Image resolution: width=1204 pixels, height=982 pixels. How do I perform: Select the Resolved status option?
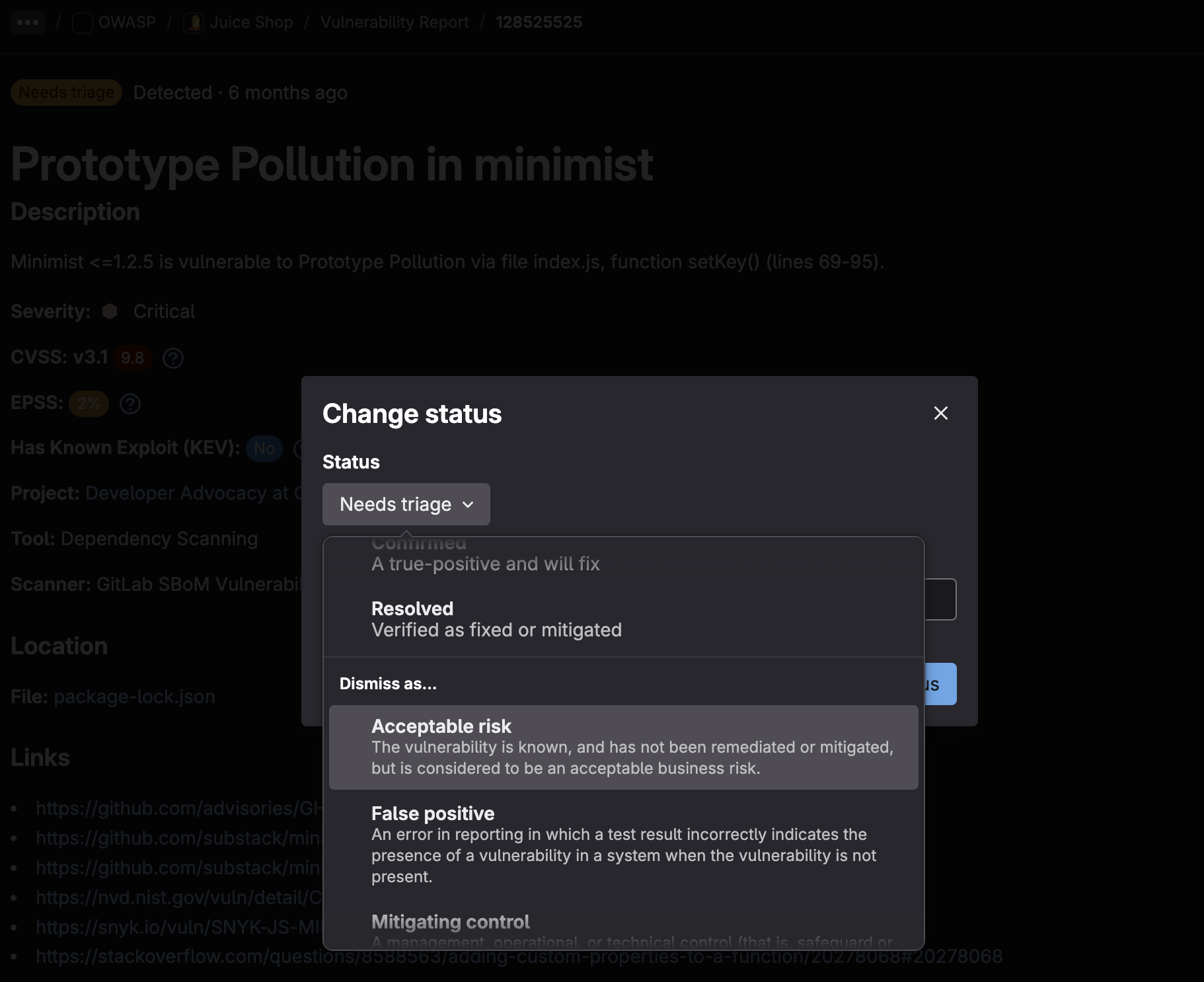(x=496, y=618)
